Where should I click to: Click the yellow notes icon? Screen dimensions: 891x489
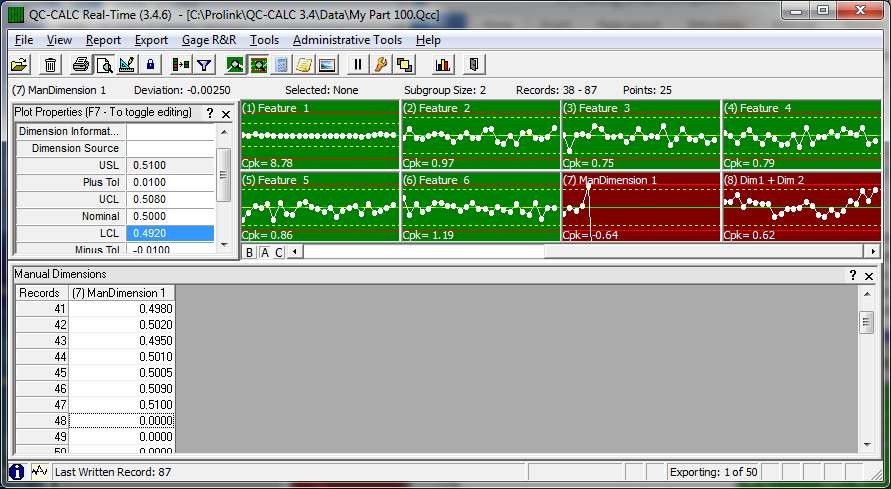pos(304,65)
